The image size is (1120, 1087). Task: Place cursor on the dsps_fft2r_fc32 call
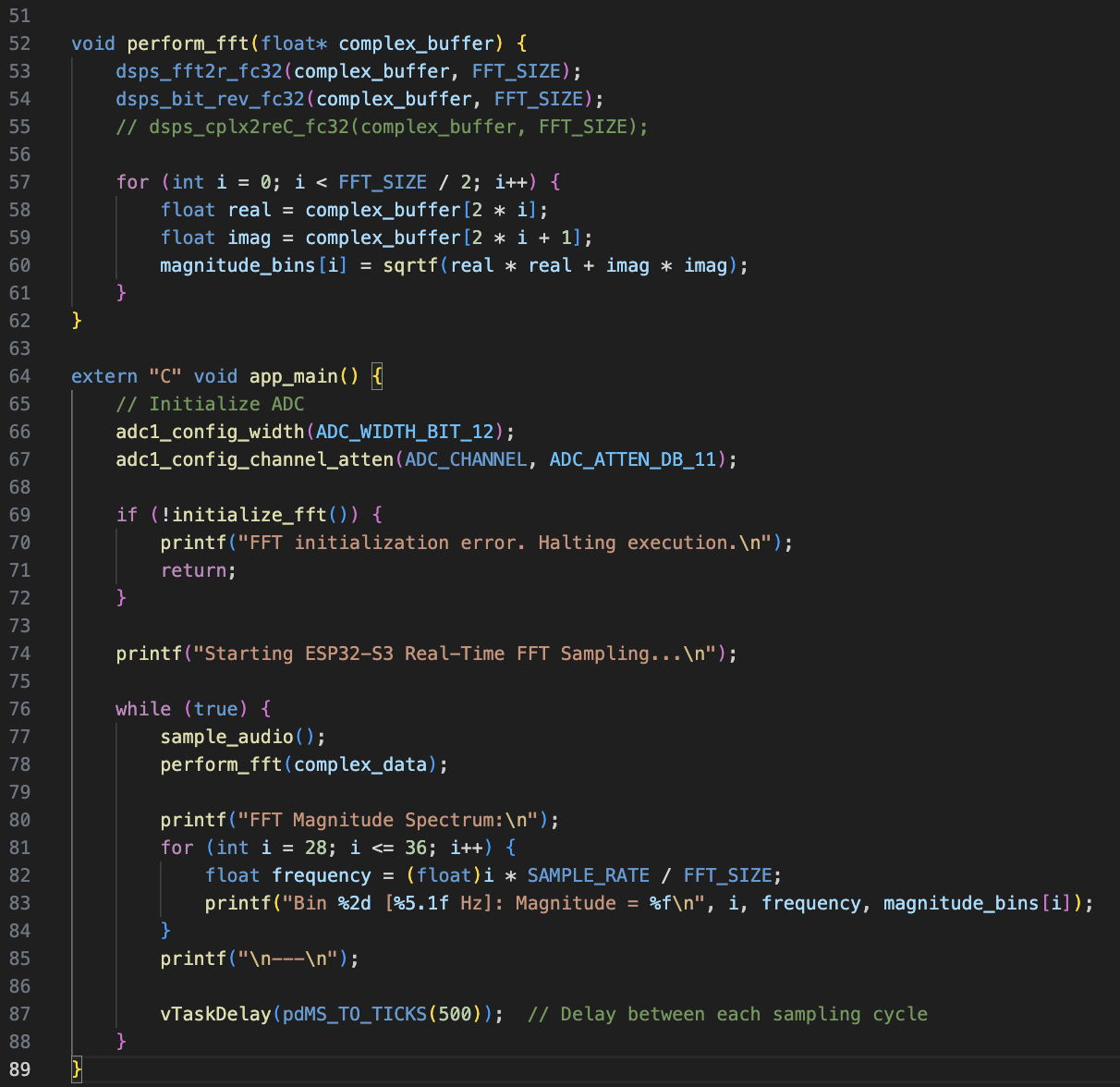199,71
